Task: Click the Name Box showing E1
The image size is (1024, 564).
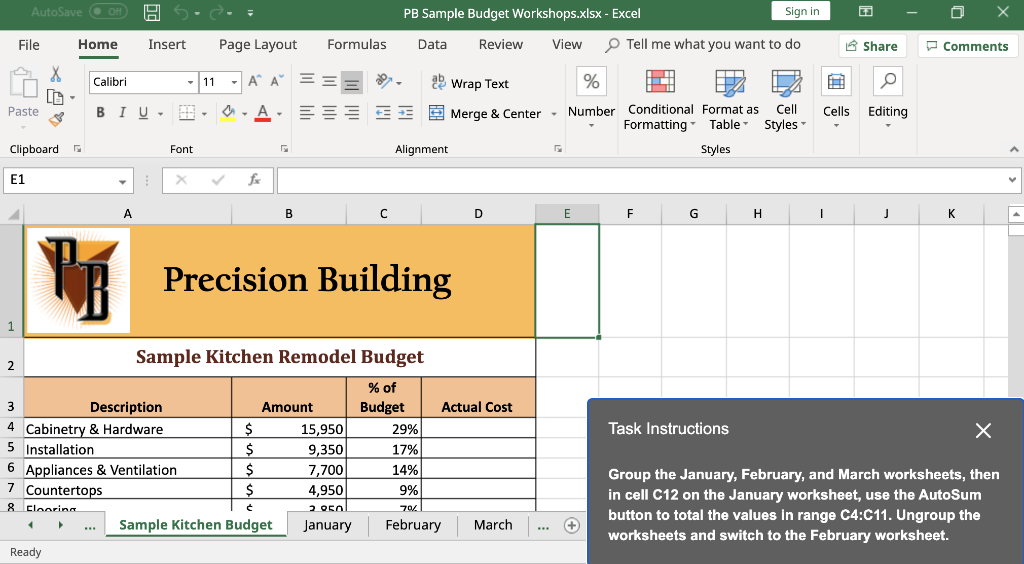Action: click(68, 180)
